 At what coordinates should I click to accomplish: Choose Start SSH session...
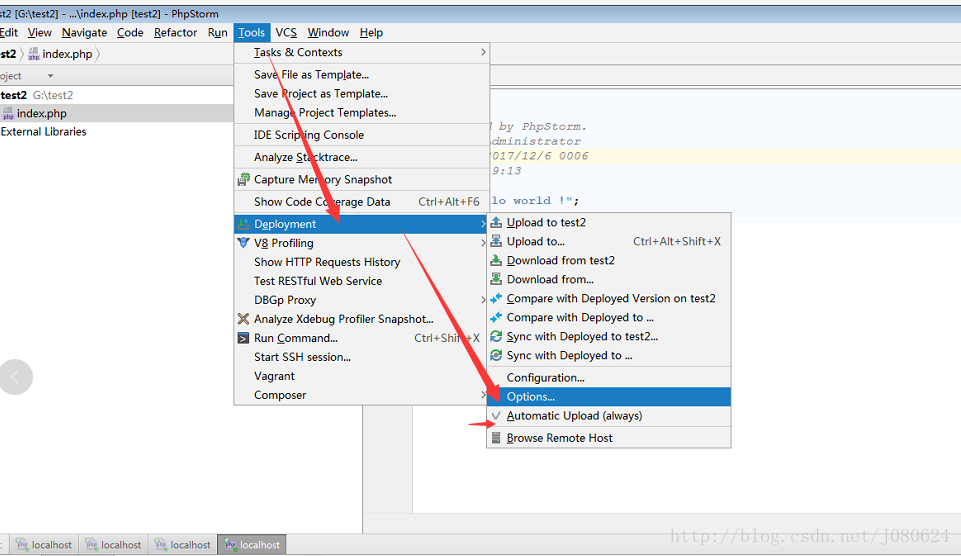point(362,357)
